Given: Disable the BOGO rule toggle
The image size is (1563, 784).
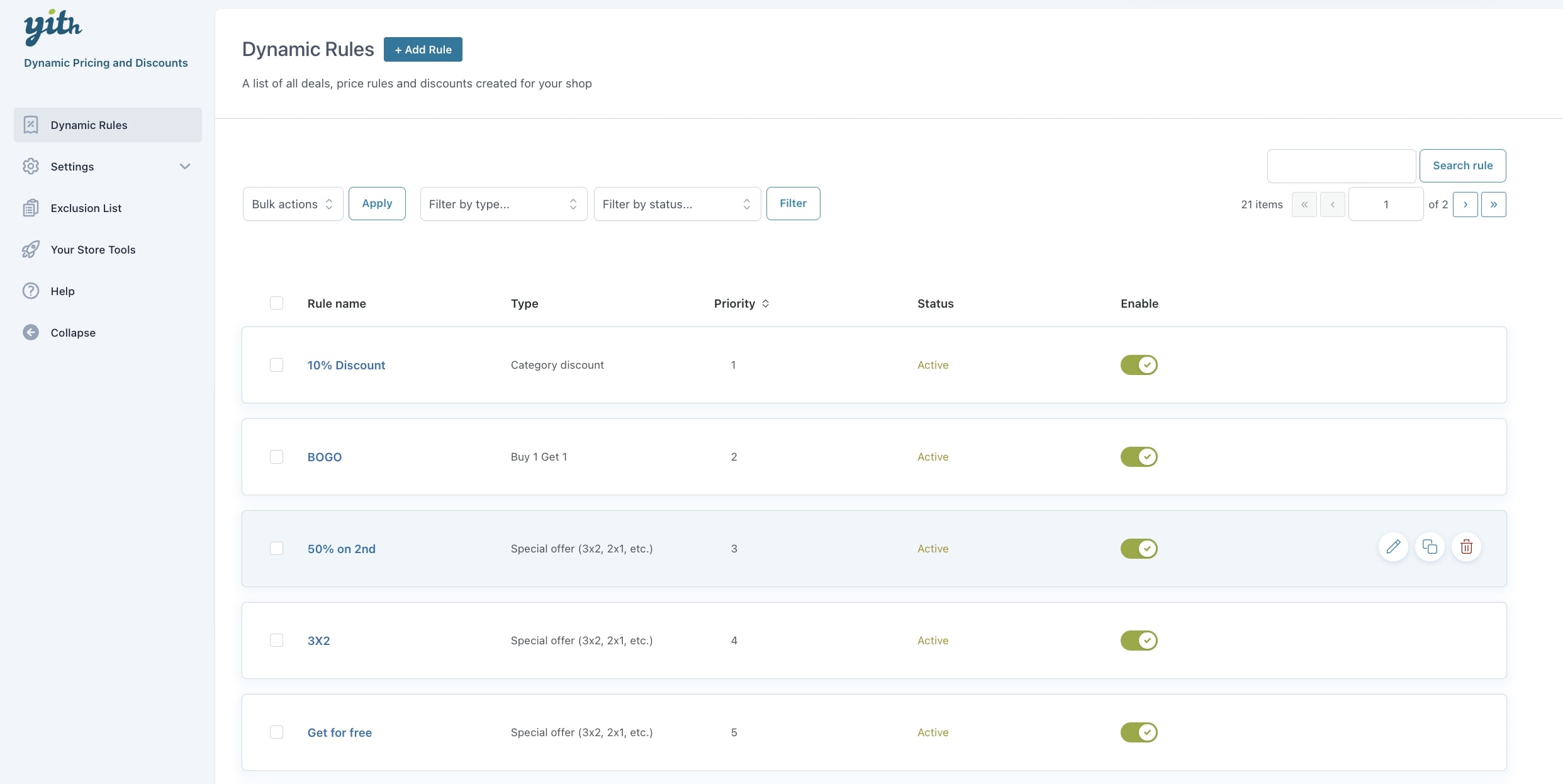Looking at the screenshot, I should (x=1138, y=457).
